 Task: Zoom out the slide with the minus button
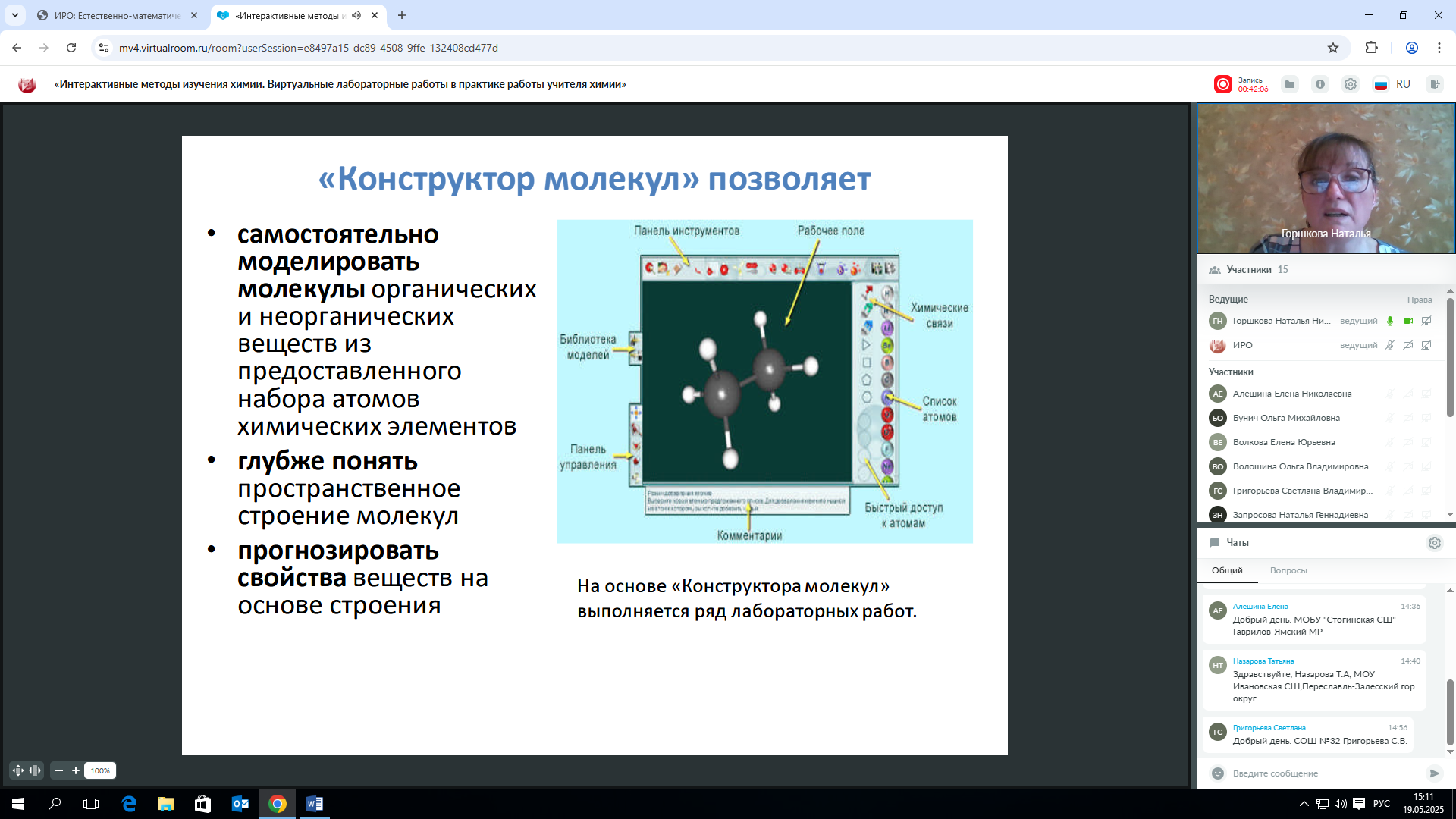point(59,770)
